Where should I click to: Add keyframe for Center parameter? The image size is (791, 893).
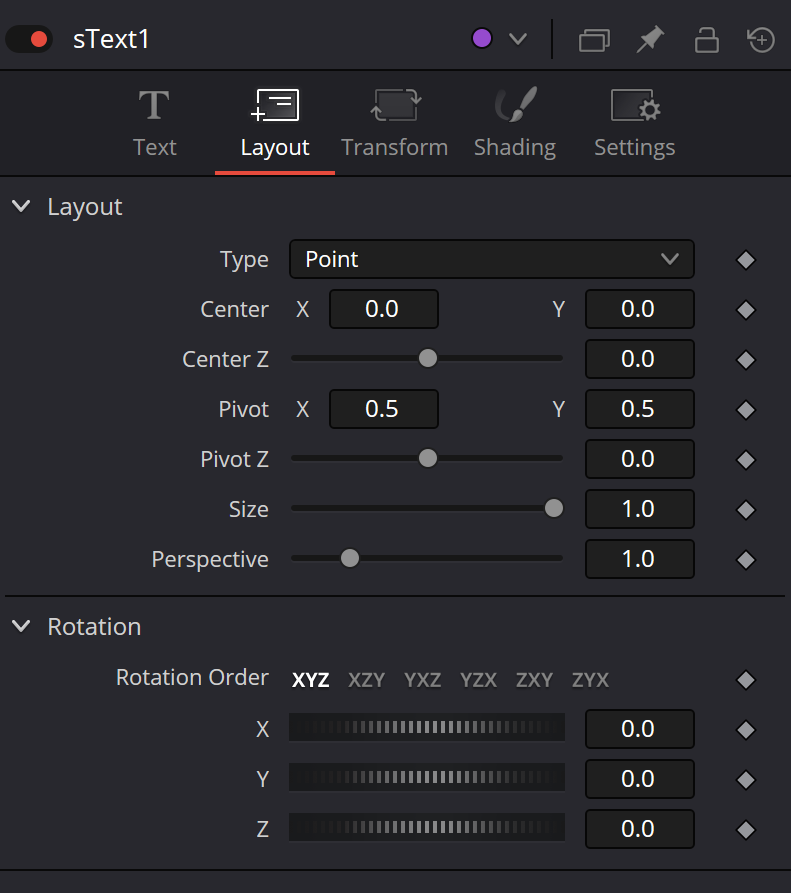[x=745, y=310]
